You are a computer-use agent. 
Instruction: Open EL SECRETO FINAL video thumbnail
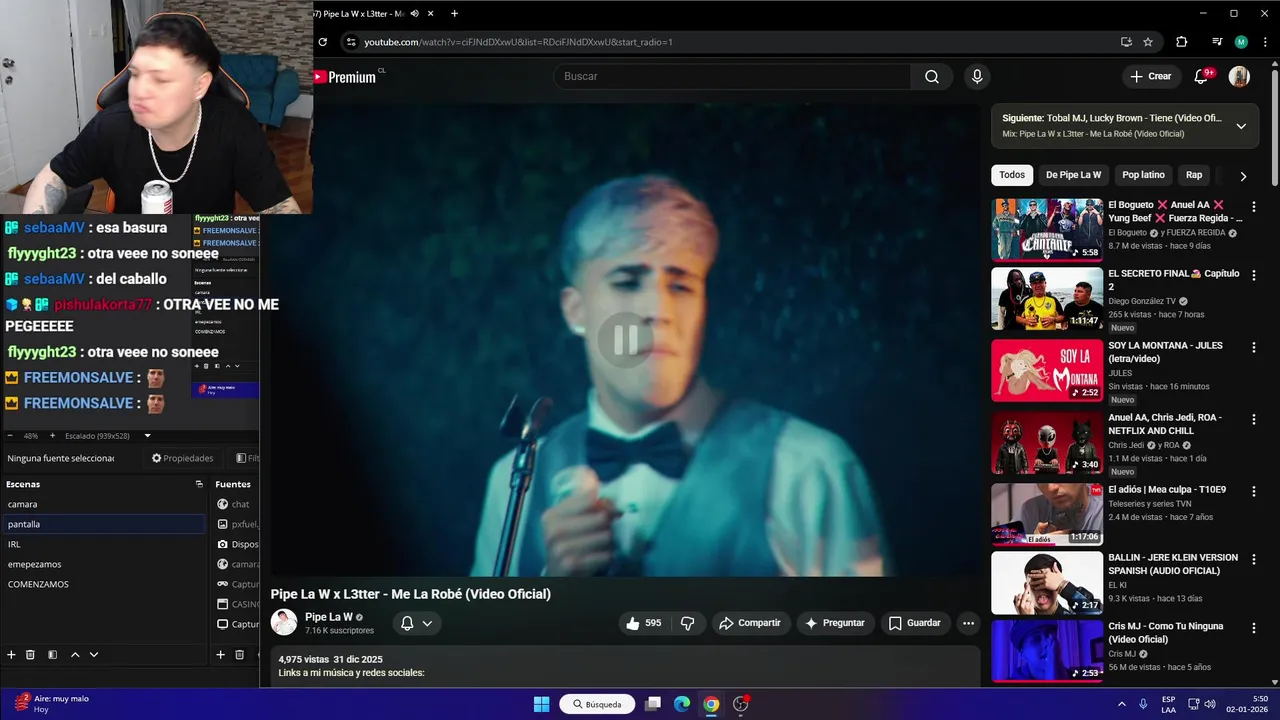(1047, 298)
